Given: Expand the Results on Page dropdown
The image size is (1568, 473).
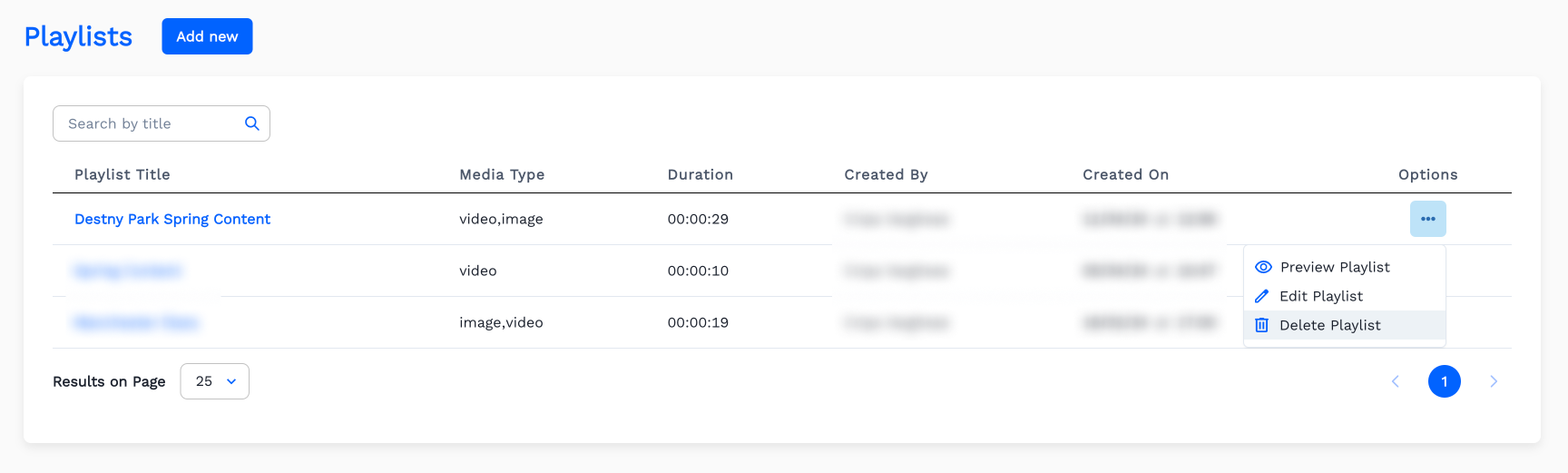Looking at the screenshot, I should pyautogui.click(x=215, y=381).
